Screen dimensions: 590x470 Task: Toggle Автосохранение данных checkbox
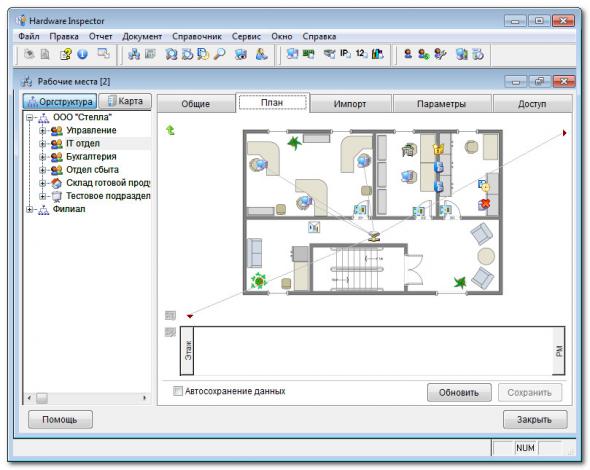click(x=178, y=391)
